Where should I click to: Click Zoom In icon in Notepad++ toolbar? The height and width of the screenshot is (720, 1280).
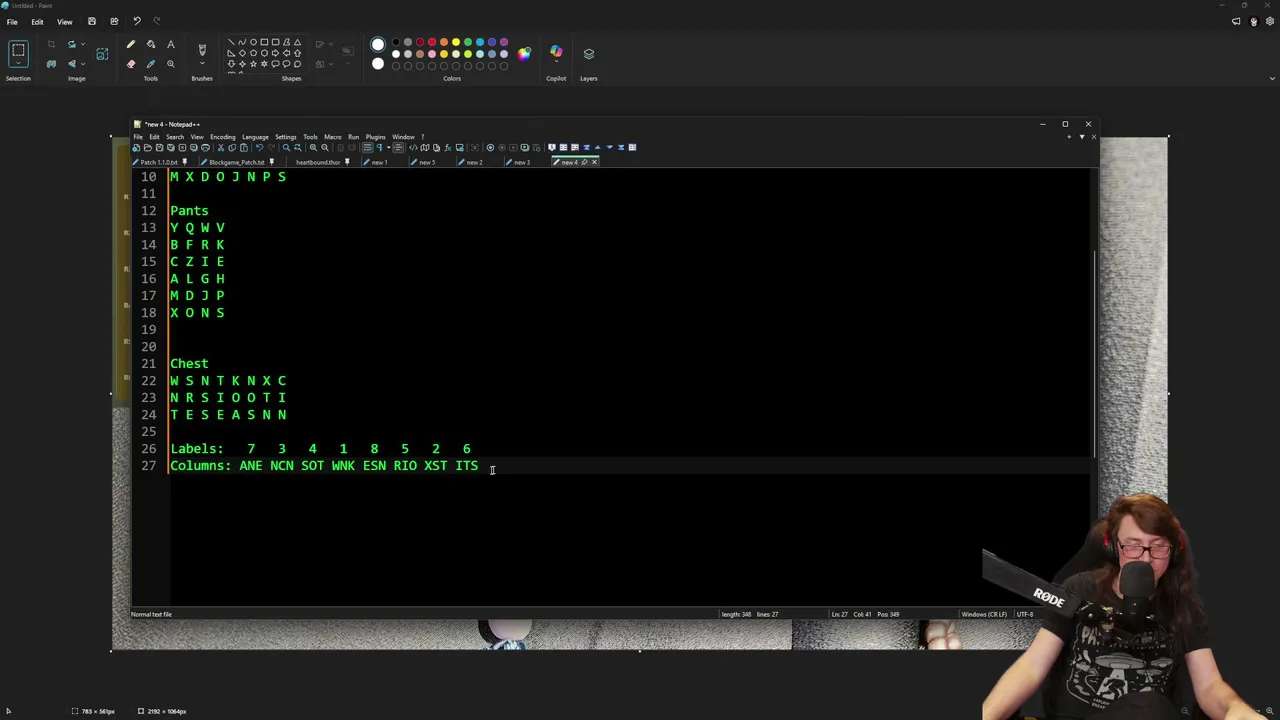point(313,148)
